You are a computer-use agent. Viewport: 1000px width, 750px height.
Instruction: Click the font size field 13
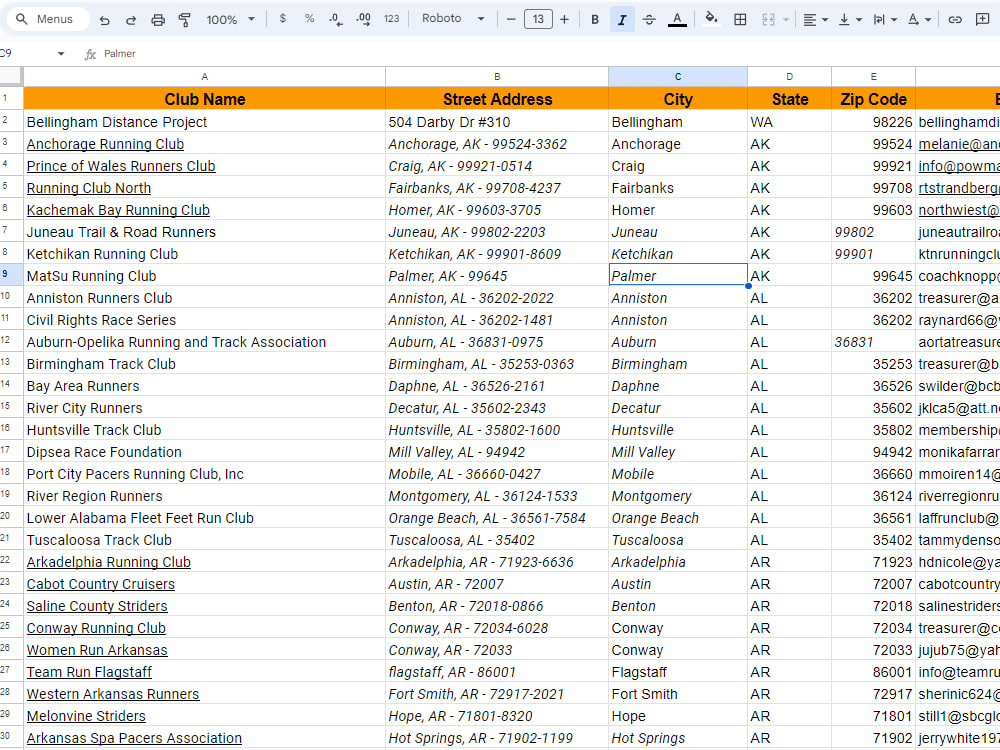pyautogui.click(x=538, y=19)
